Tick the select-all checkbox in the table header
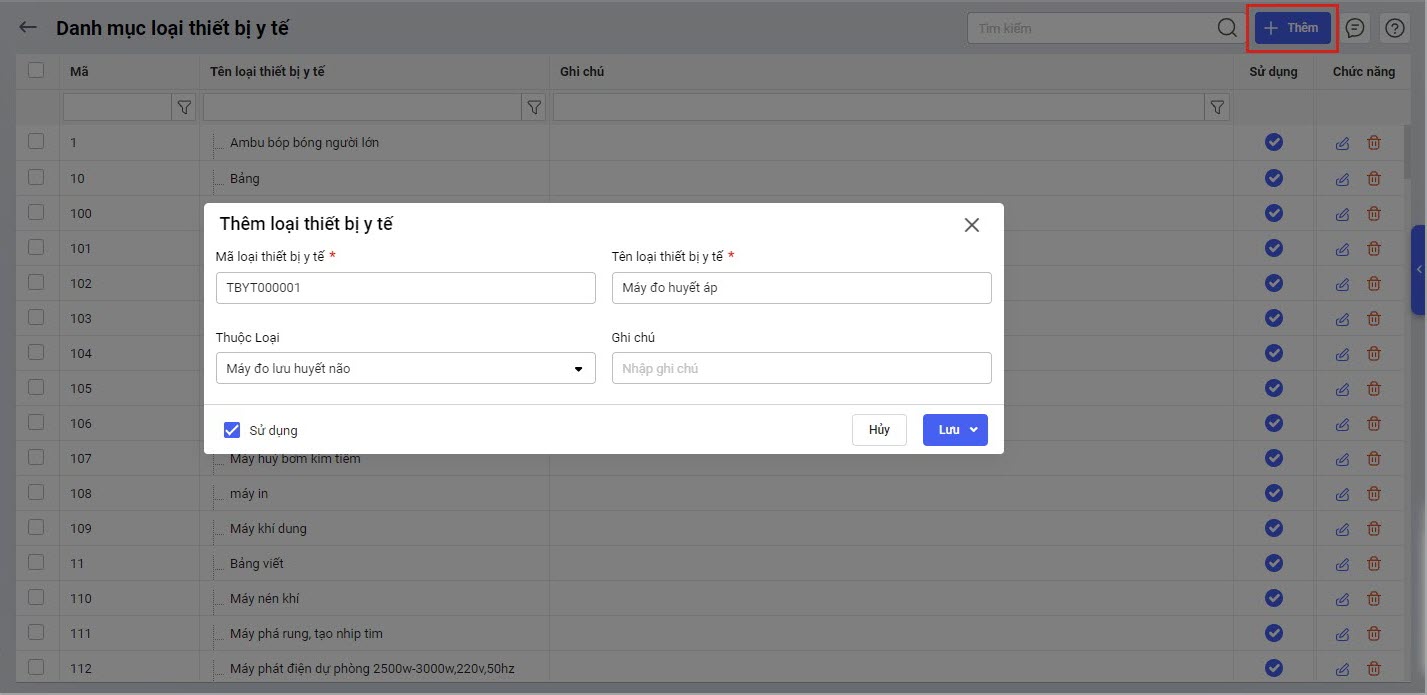Image resolution: width=1427 pixels, height=695 pixels. click(x=36, y=71)
